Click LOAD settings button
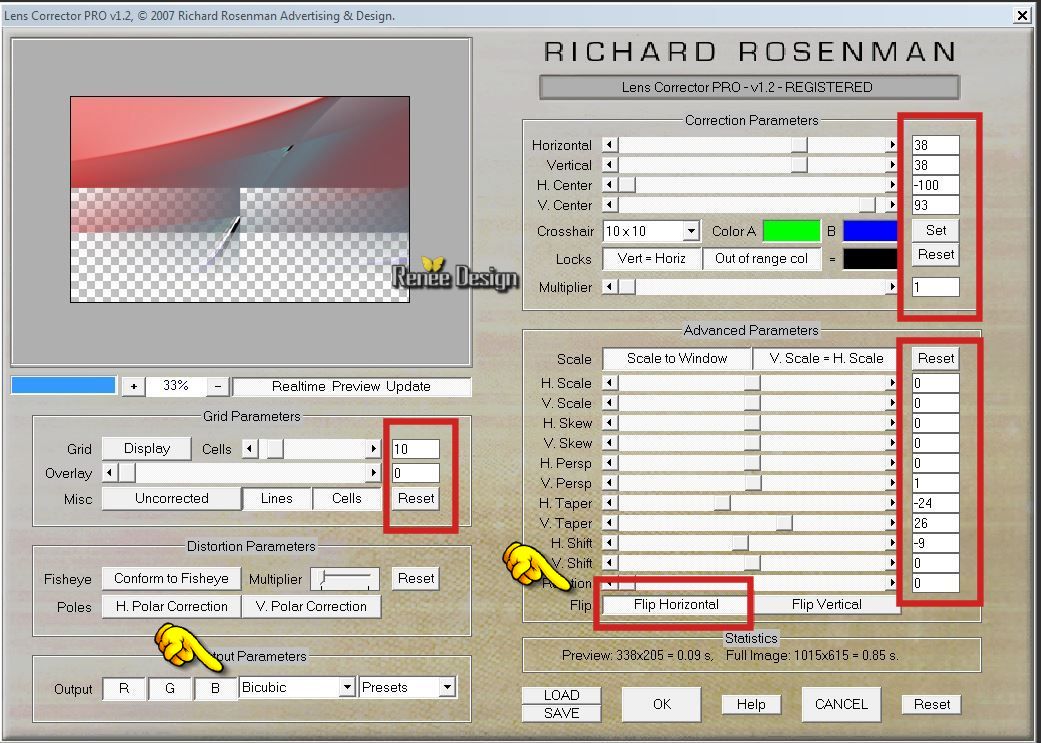Viewport: 1041px width, 743px height. pos(562,695)
